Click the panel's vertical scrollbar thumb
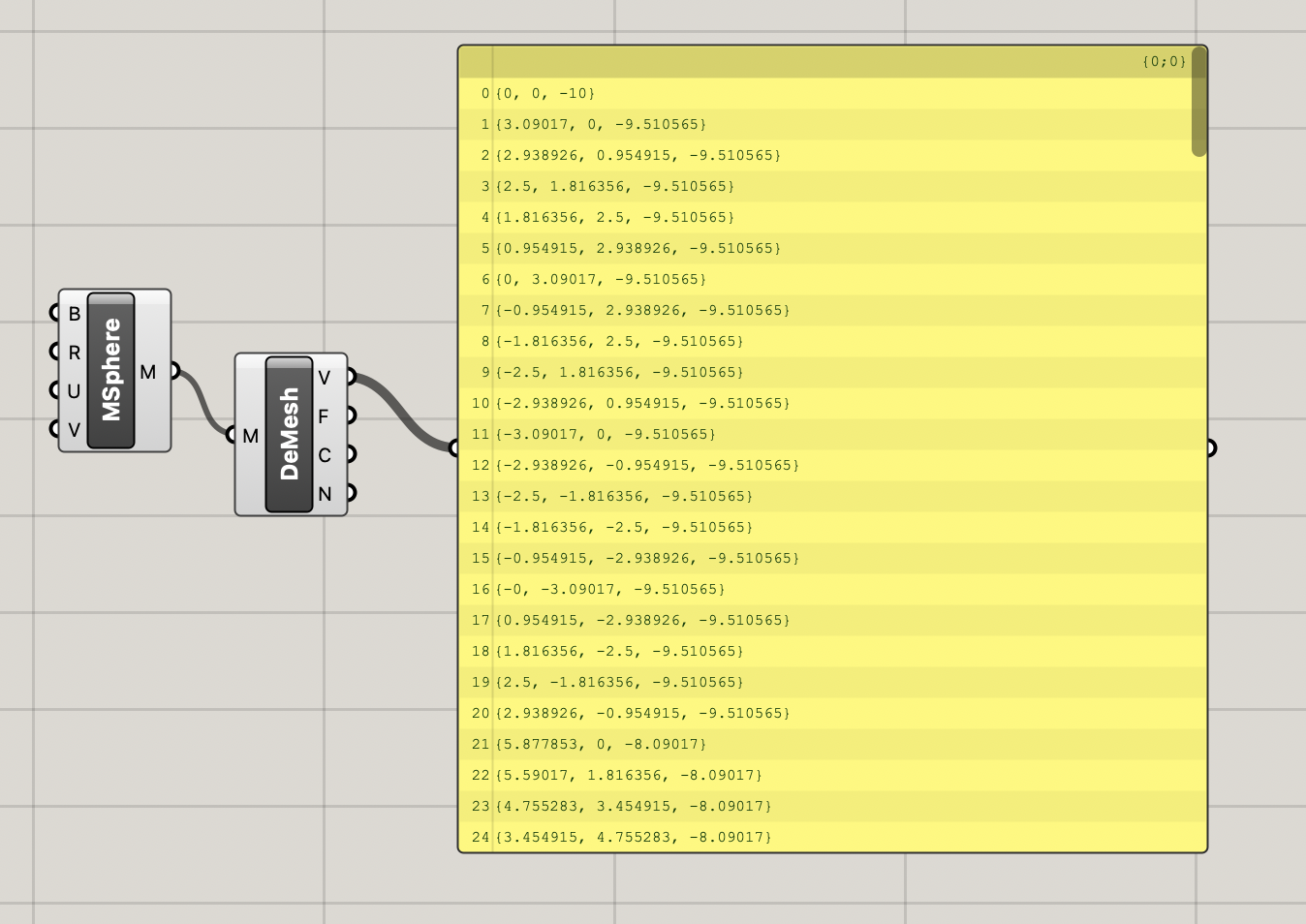Image resolution: width=1306 pixels, height=924 pixels. coord(1199,102)
